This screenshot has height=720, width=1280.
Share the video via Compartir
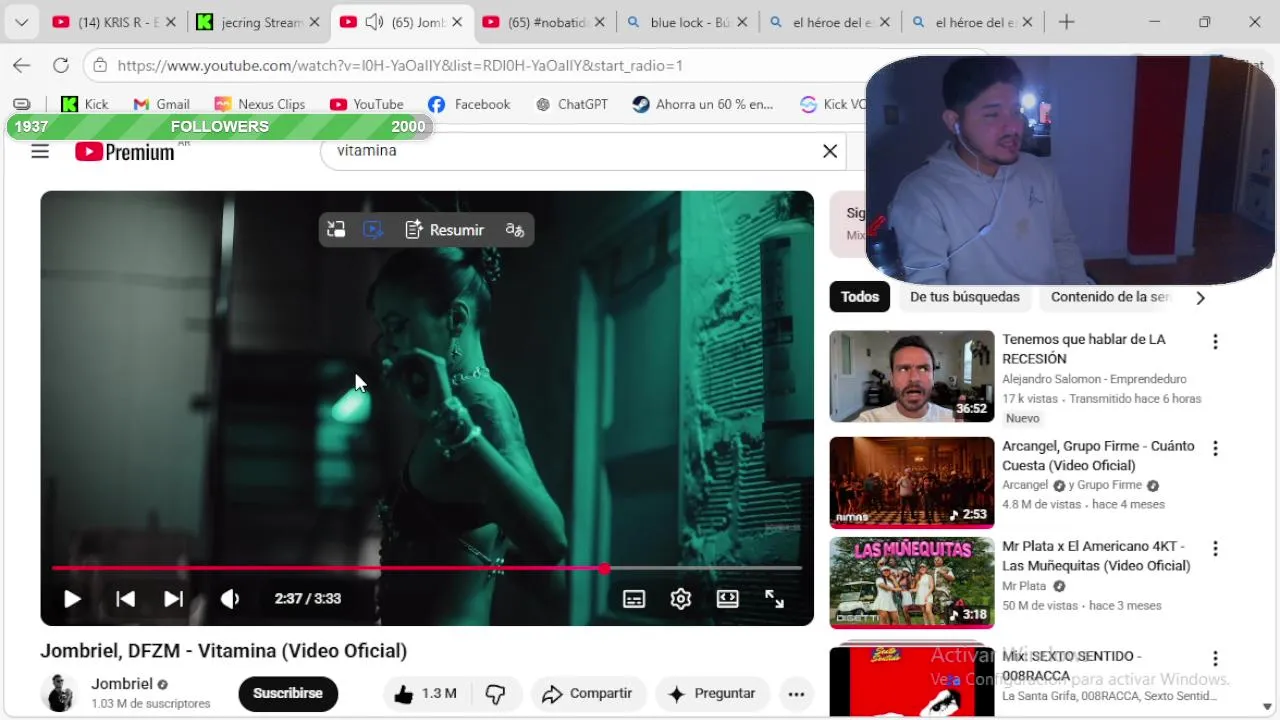tap(588, 693)
